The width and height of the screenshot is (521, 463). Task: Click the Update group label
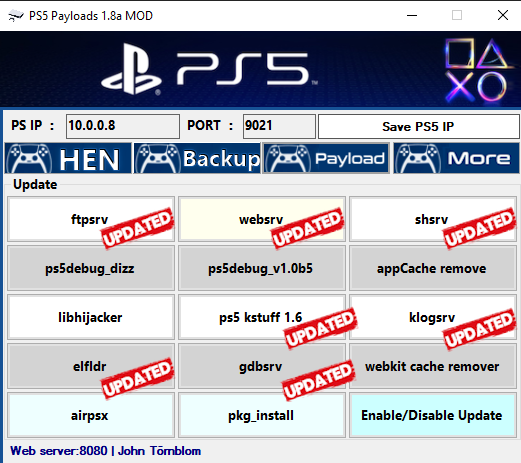pyautogui.click(x=35, y=184)
